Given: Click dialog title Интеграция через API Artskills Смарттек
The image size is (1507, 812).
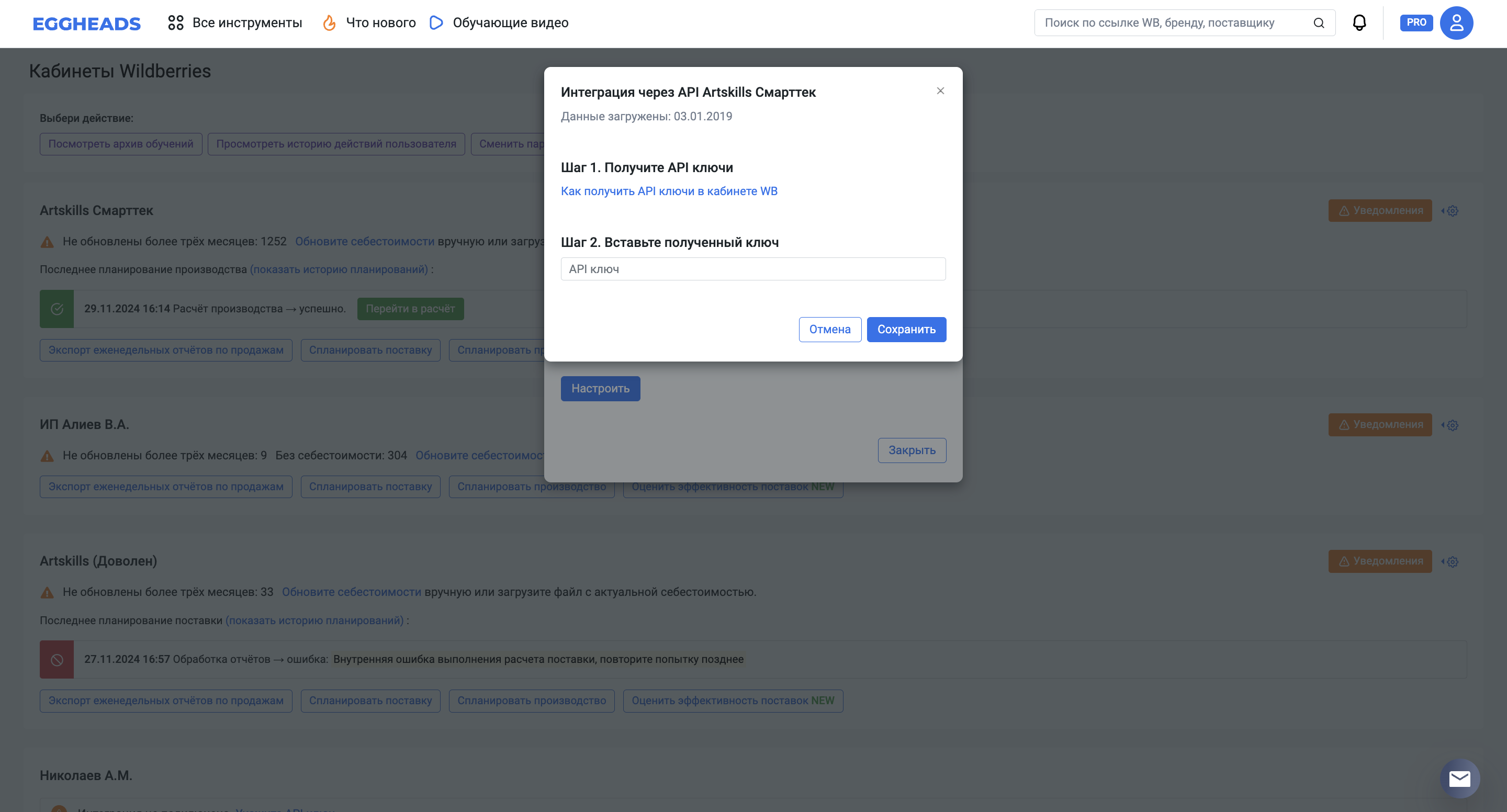Looking at the screenshot, I should (688, 93).
